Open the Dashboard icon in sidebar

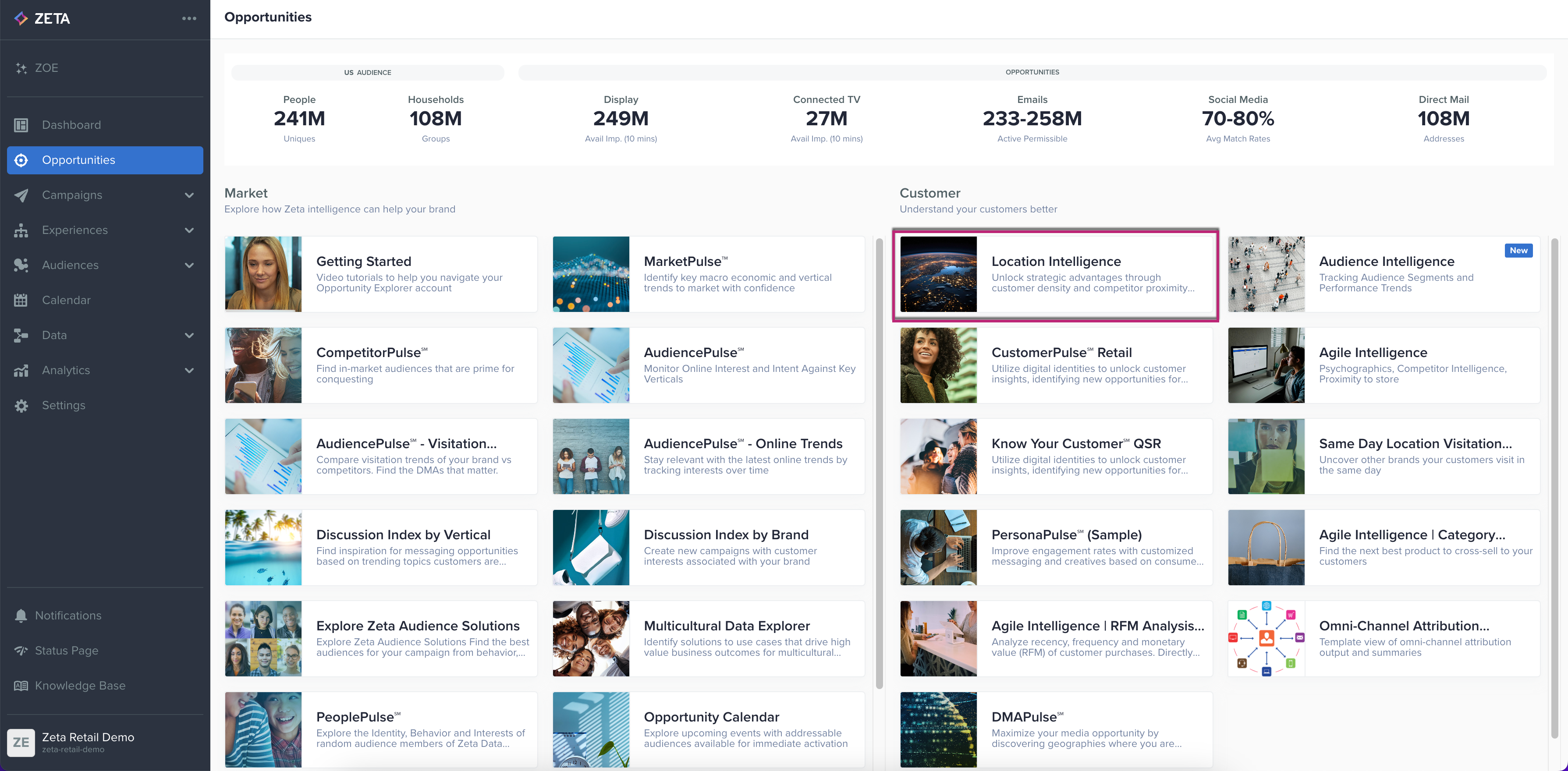[x=21, y=125]
